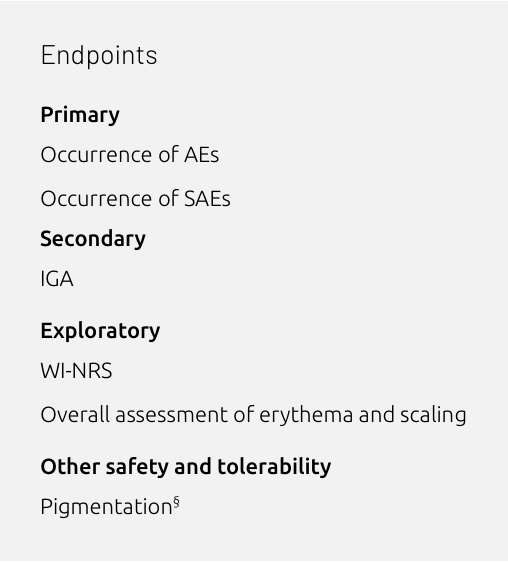Click the word Overall in the assessment line

75,415
